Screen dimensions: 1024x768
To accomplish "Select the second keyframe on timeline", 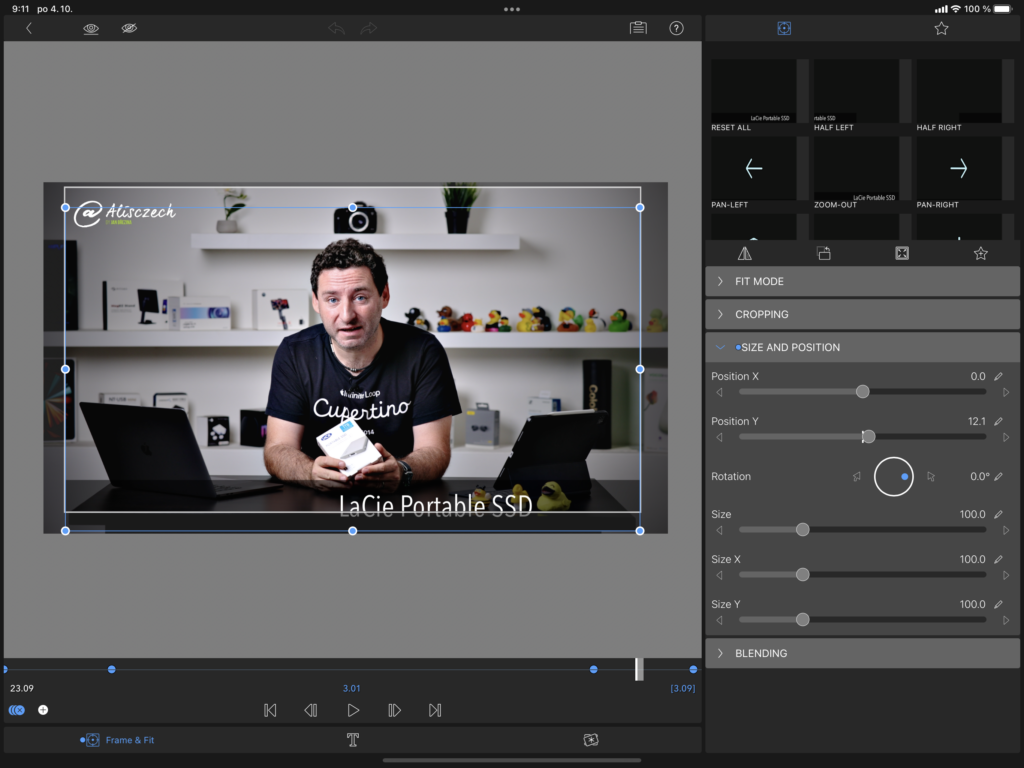I will pyautogui.click(x=112, y=669).
